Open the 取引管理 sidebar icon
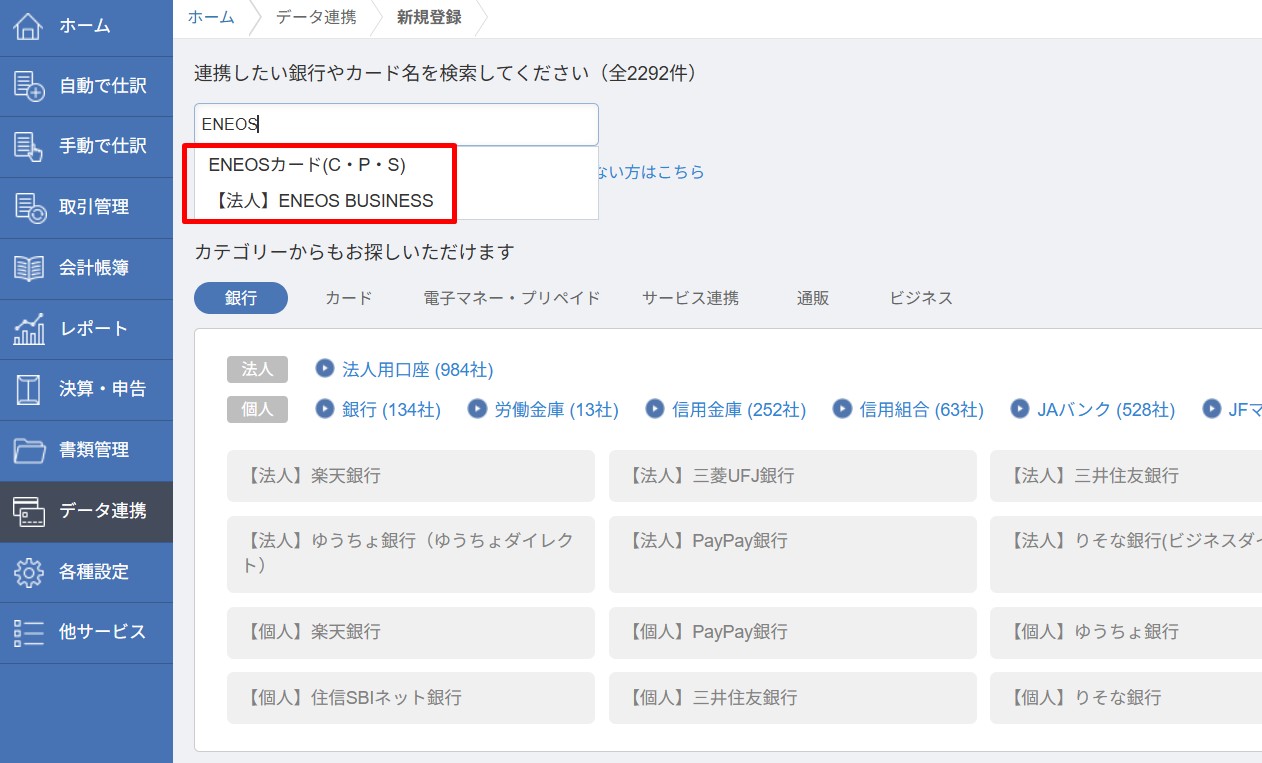Screen dimensions: 1262x763 pos(28,207)
